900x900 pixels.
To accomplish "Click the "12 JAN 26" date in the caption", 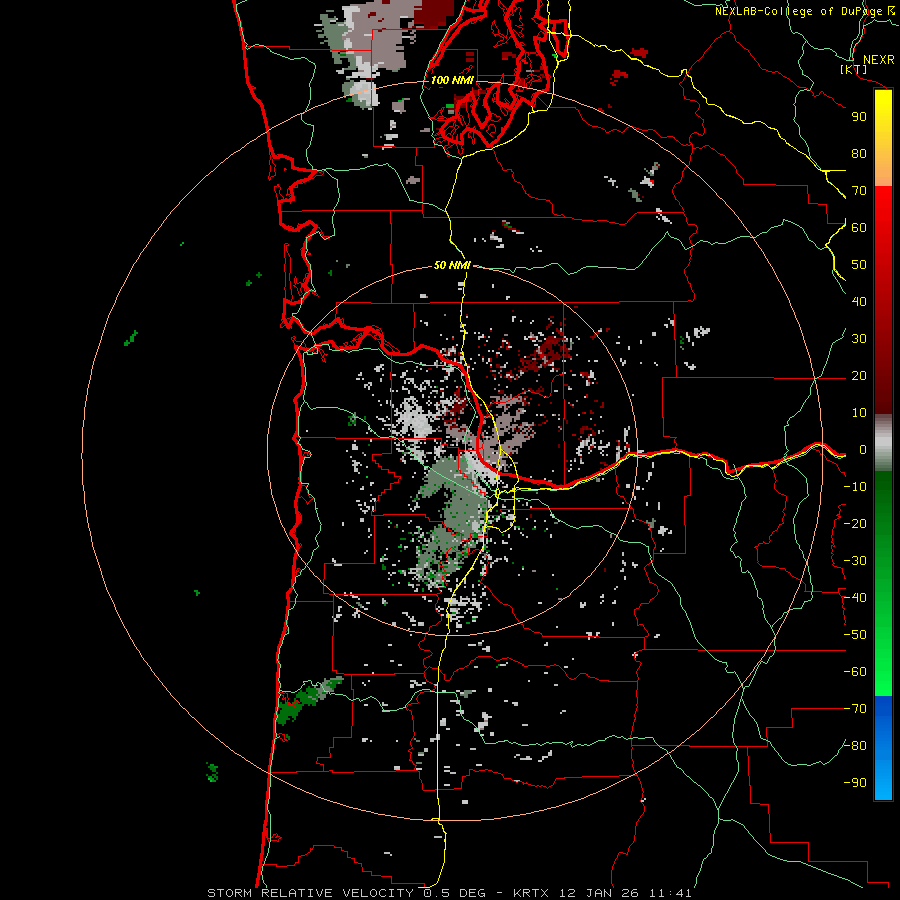I will click(599, 893).
